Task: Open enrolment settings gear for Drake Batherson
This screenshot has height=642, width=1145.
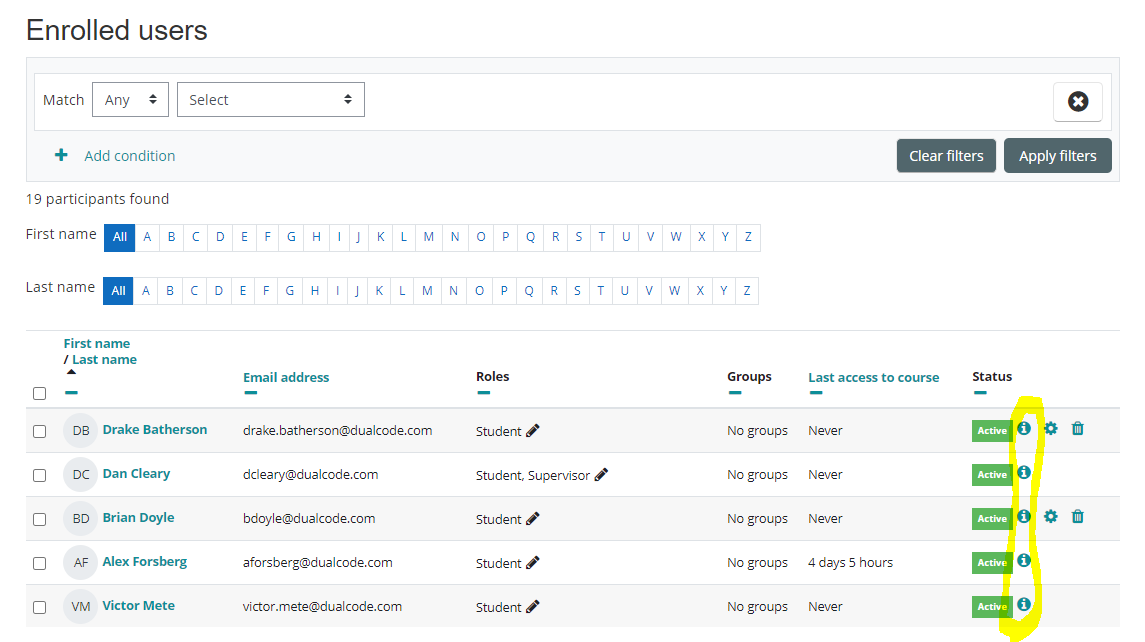Action: pyautogui.click(x=1050, y=429)
